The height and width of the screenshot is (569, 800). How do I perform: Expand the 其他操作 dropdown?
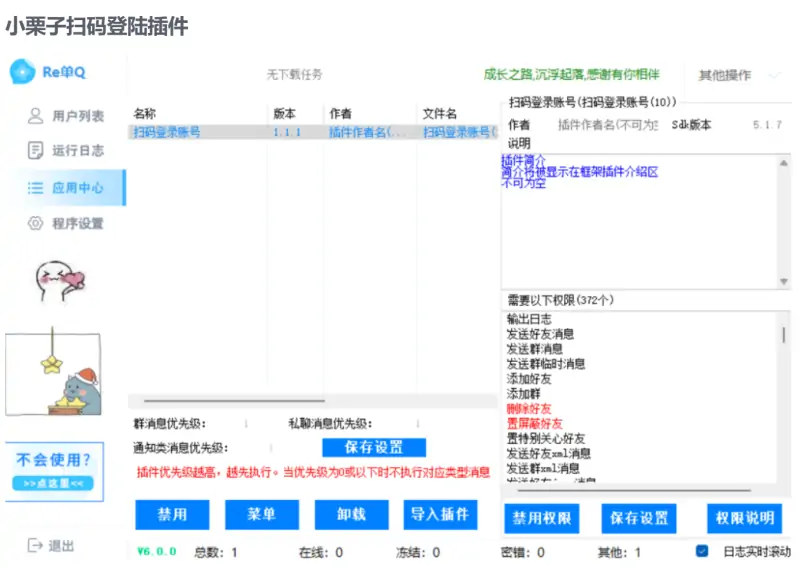pyautogui.click(x=739, y=76)
